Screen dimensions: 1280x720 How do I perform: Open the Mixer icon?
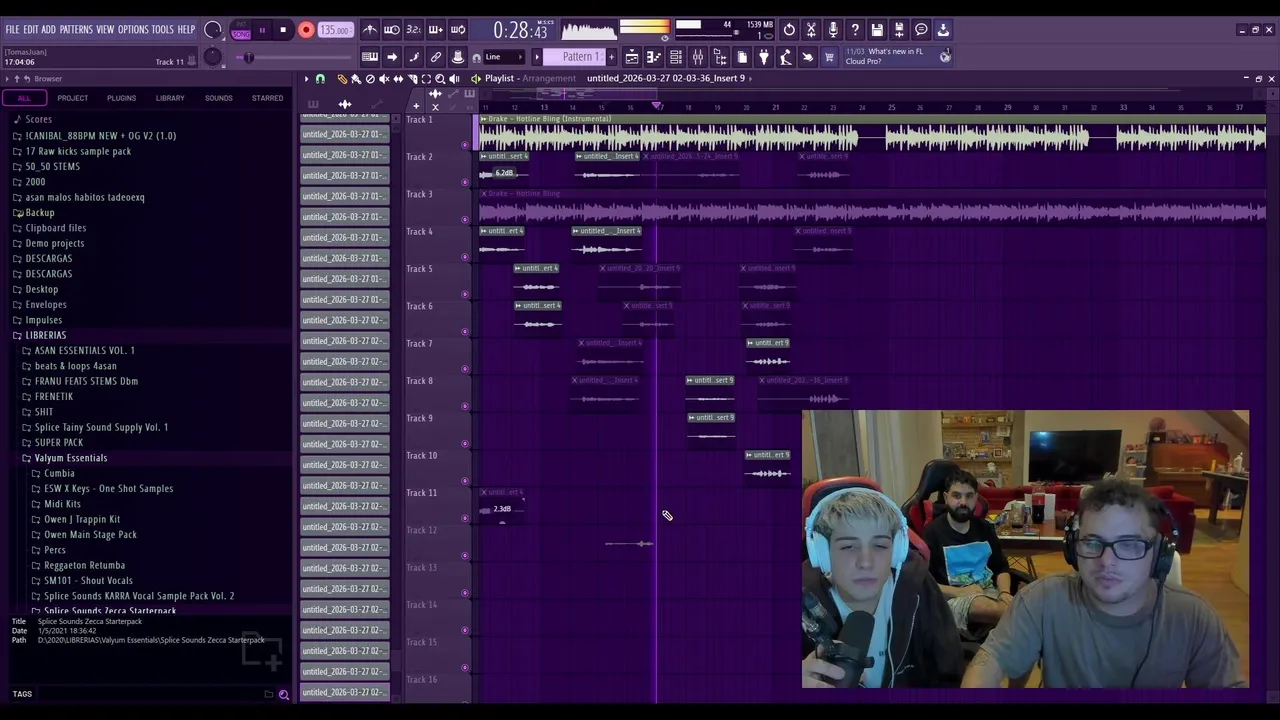pos(698,57)
